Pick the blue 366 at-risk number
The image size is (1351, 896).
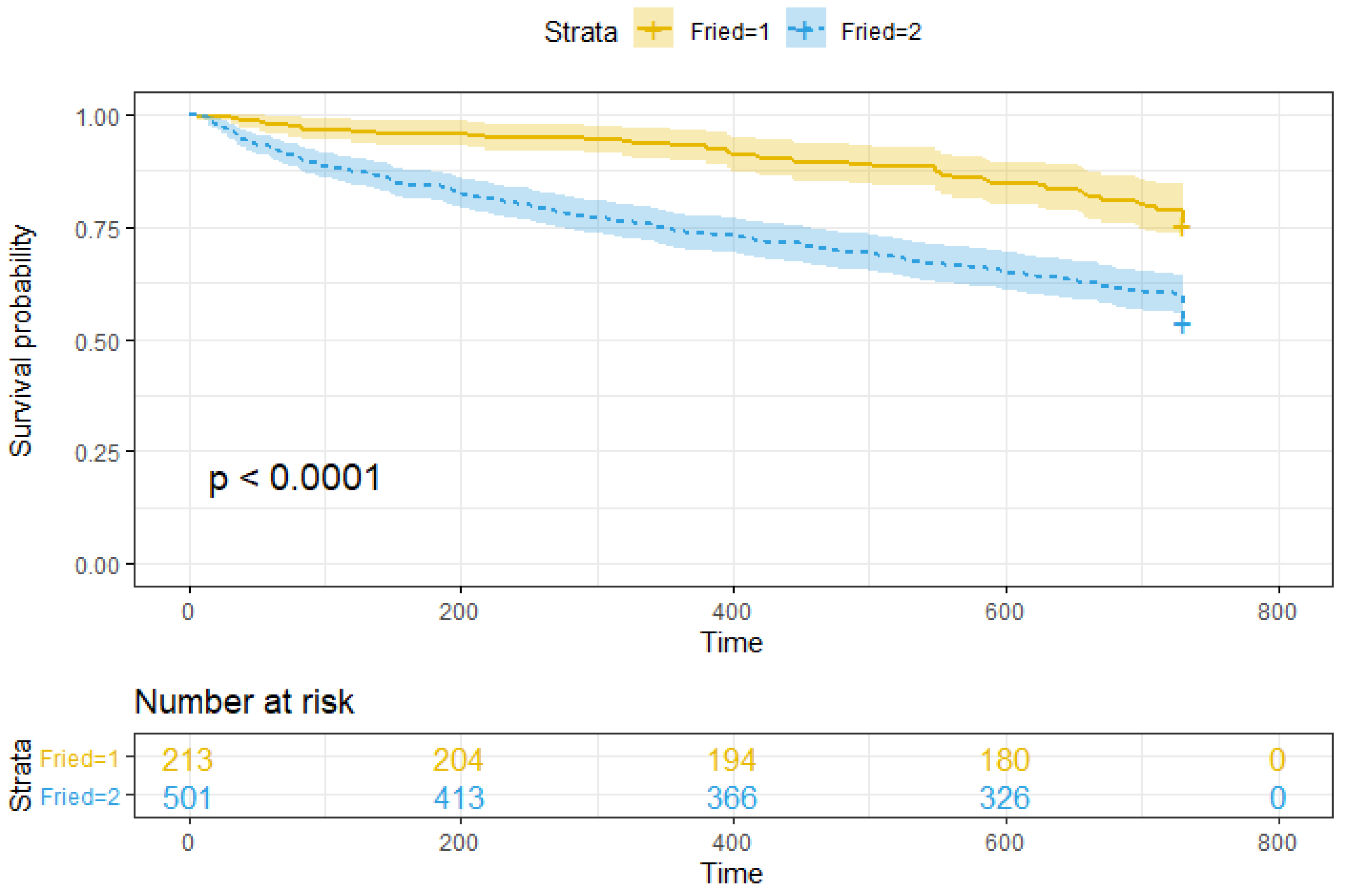click(x=732, y=798)
